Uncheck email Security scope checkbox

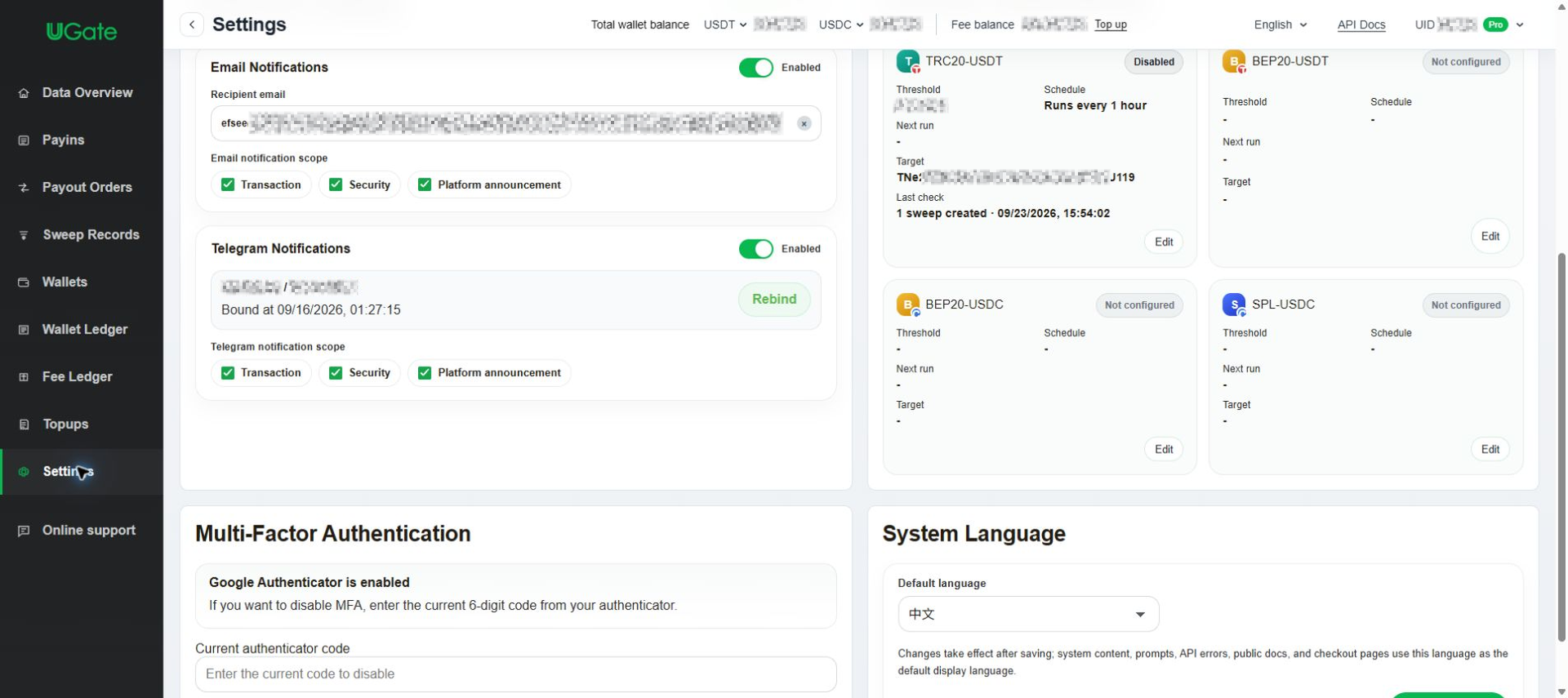coord(336,185)
